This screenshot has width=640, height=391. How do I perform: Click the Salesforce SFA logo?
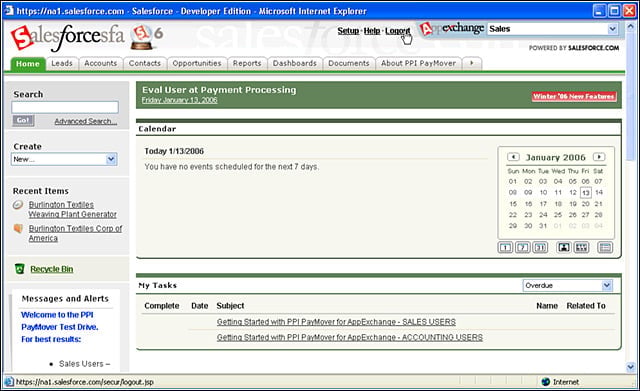(67, 37)
